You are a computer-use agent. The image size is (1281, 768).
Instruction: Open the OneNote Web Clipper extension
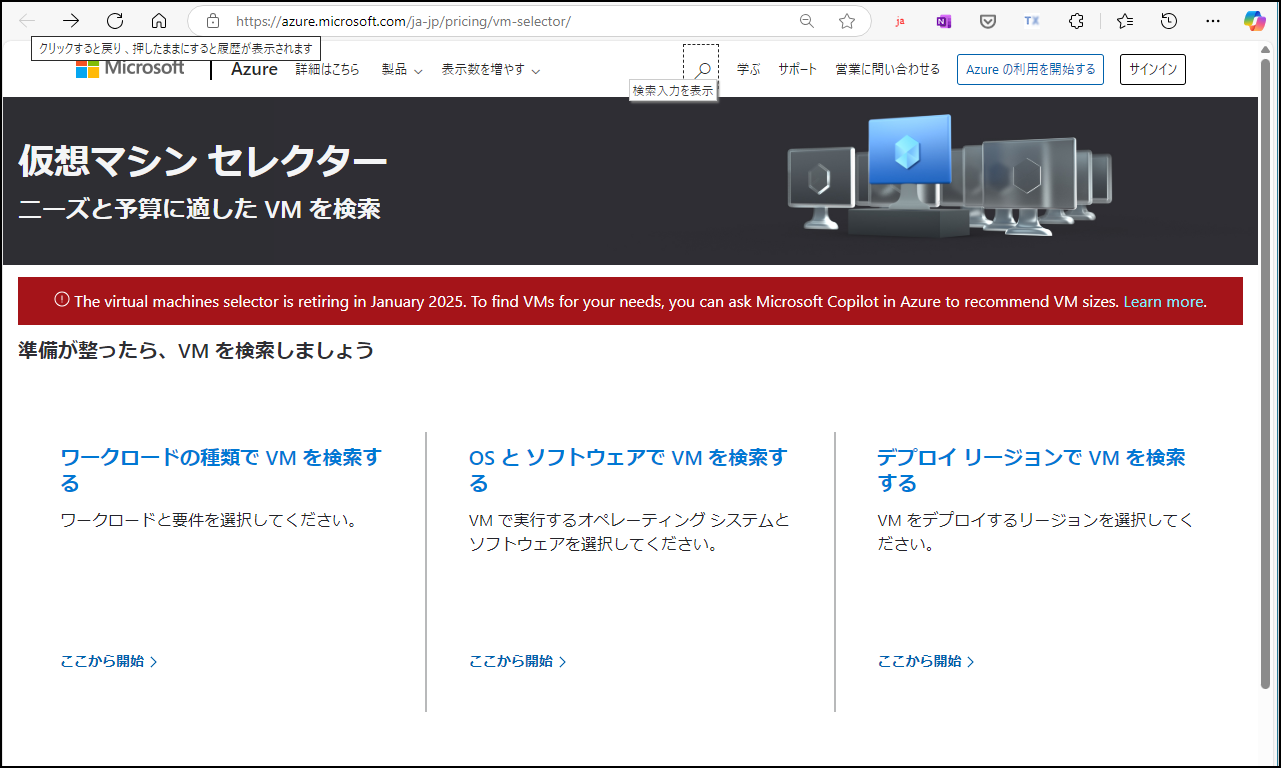[941, 21]
